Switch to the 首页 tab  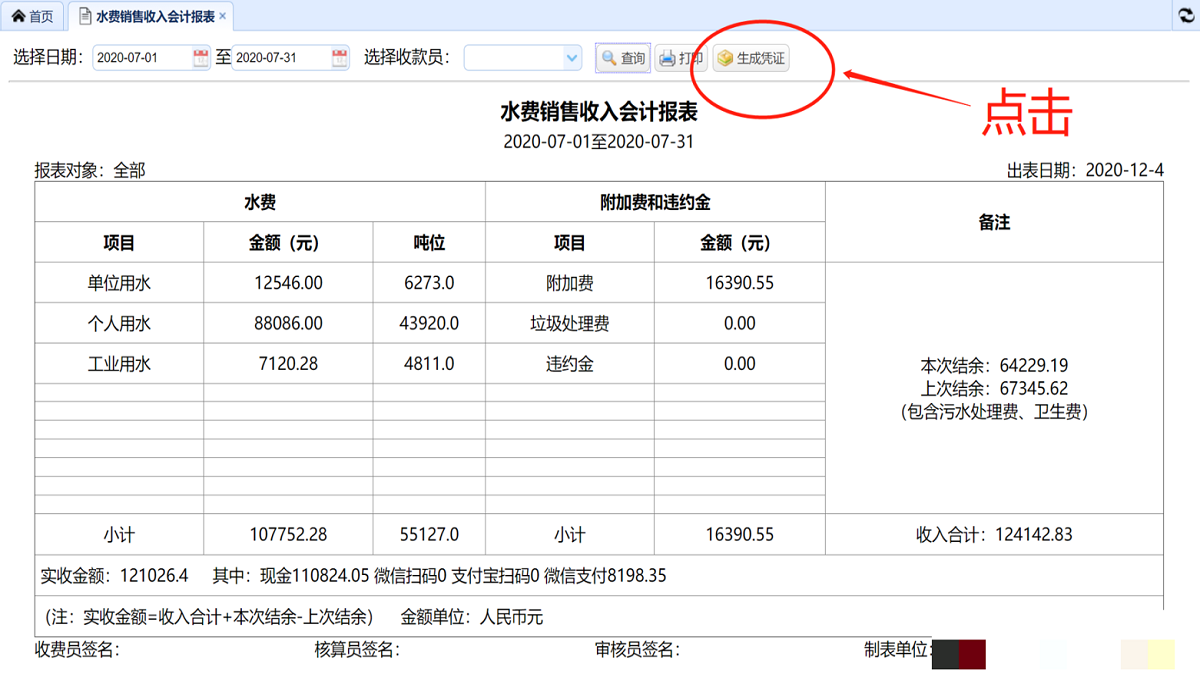click(33, 15)
